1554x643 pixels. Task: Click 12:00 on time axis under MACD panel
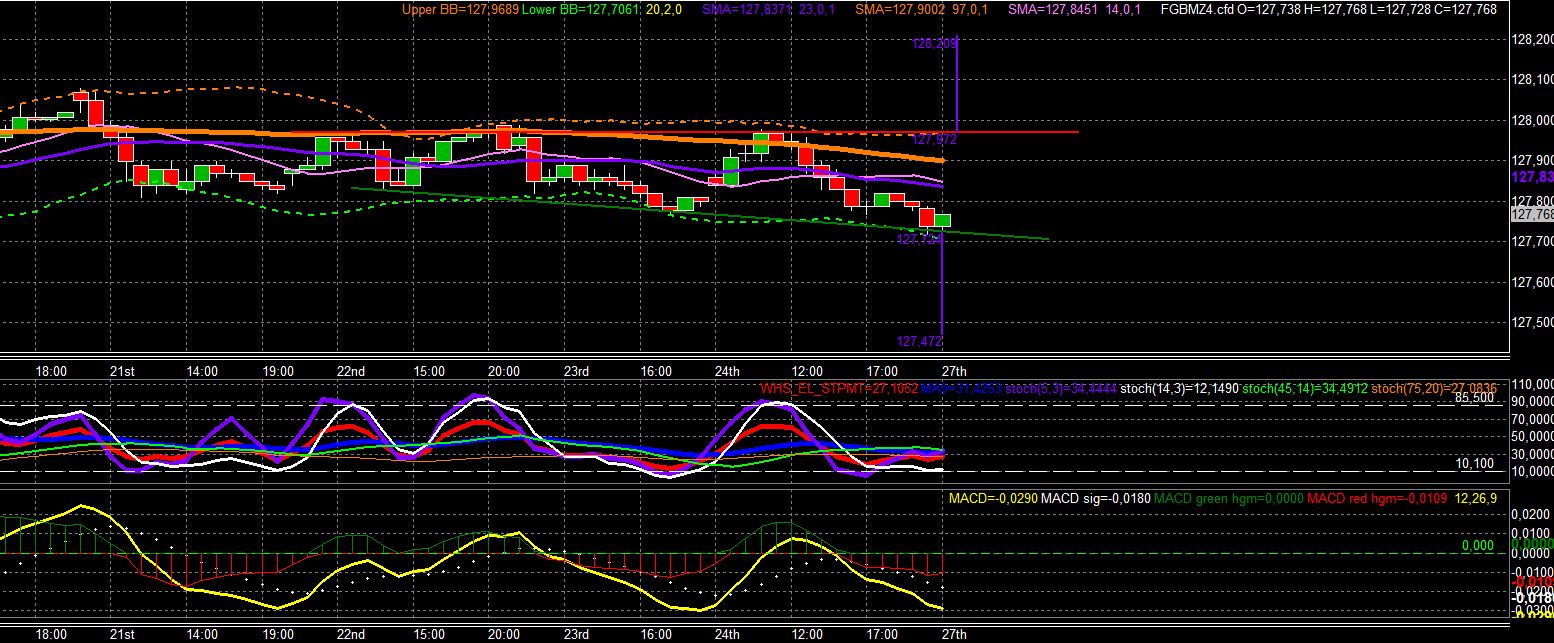(807, 634)
